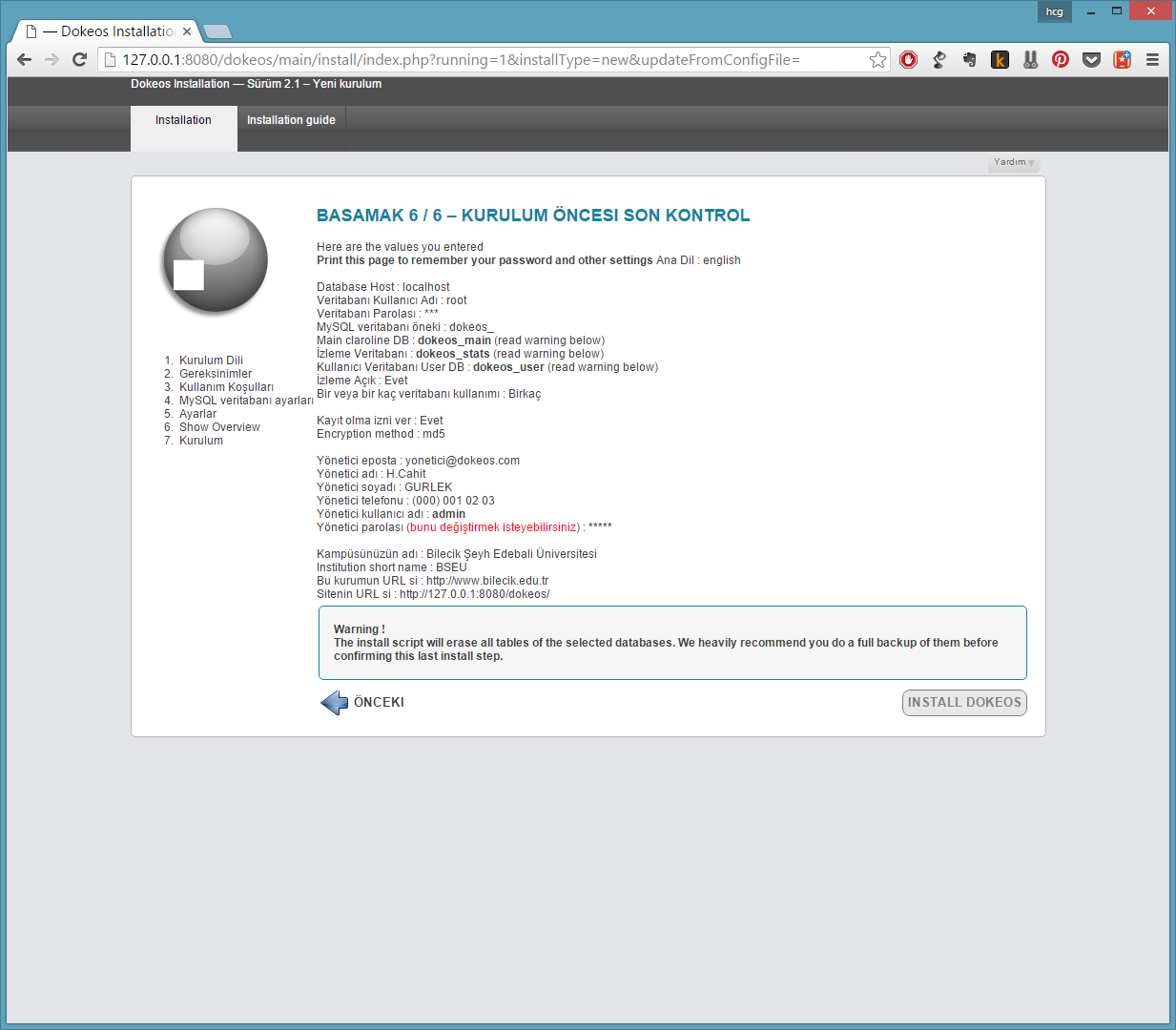Open the Pinterest extension icon

point(1061,60)
